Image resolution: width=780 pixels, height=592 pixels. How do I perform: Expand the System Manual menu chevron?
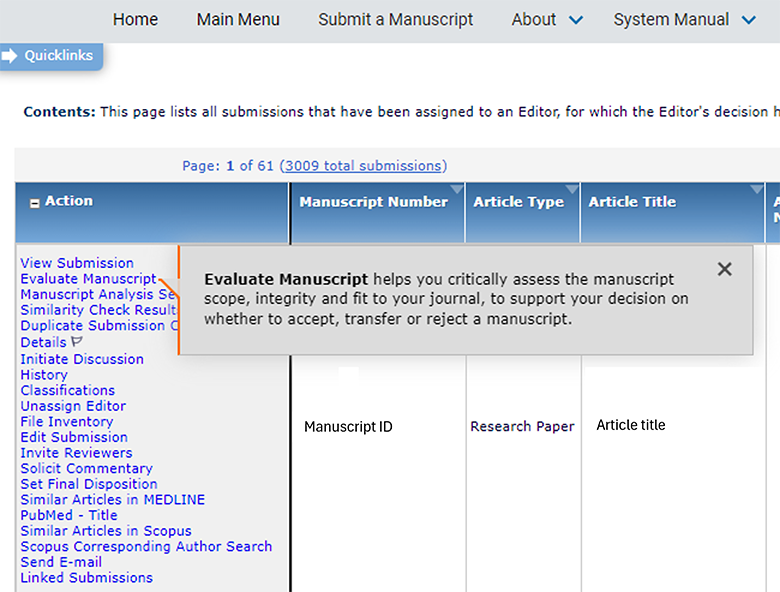(749, 20)
